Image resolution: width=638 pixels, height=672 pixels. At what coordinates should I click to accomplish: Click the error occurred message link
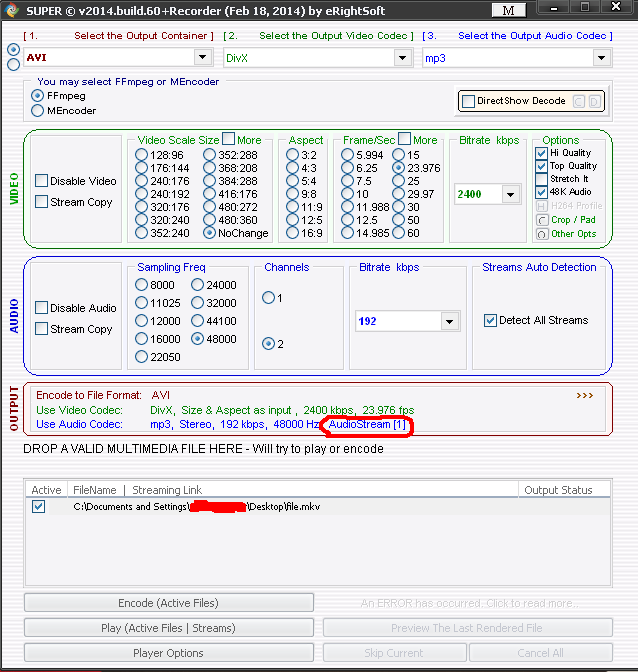pos(470,603)
